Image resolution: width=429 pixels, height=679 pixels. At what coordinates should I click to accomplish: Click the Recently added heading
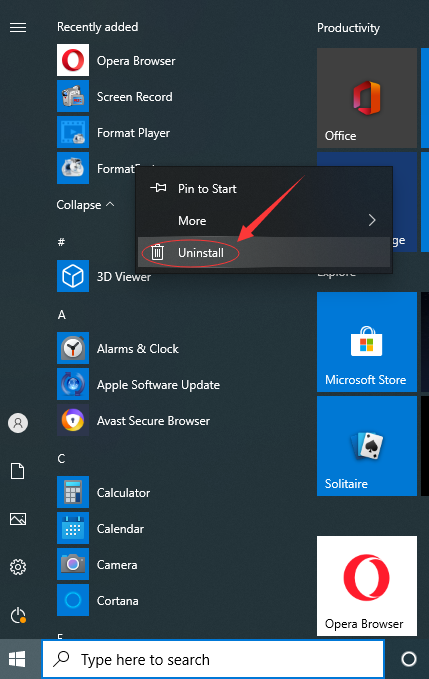tap(97, 27)
